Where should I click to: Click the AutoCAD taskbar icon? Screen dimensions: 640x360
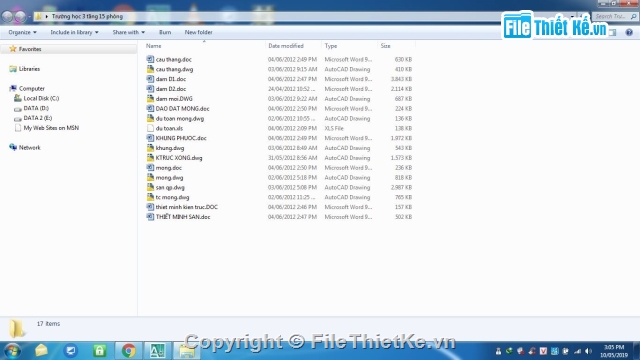(157, 351)
